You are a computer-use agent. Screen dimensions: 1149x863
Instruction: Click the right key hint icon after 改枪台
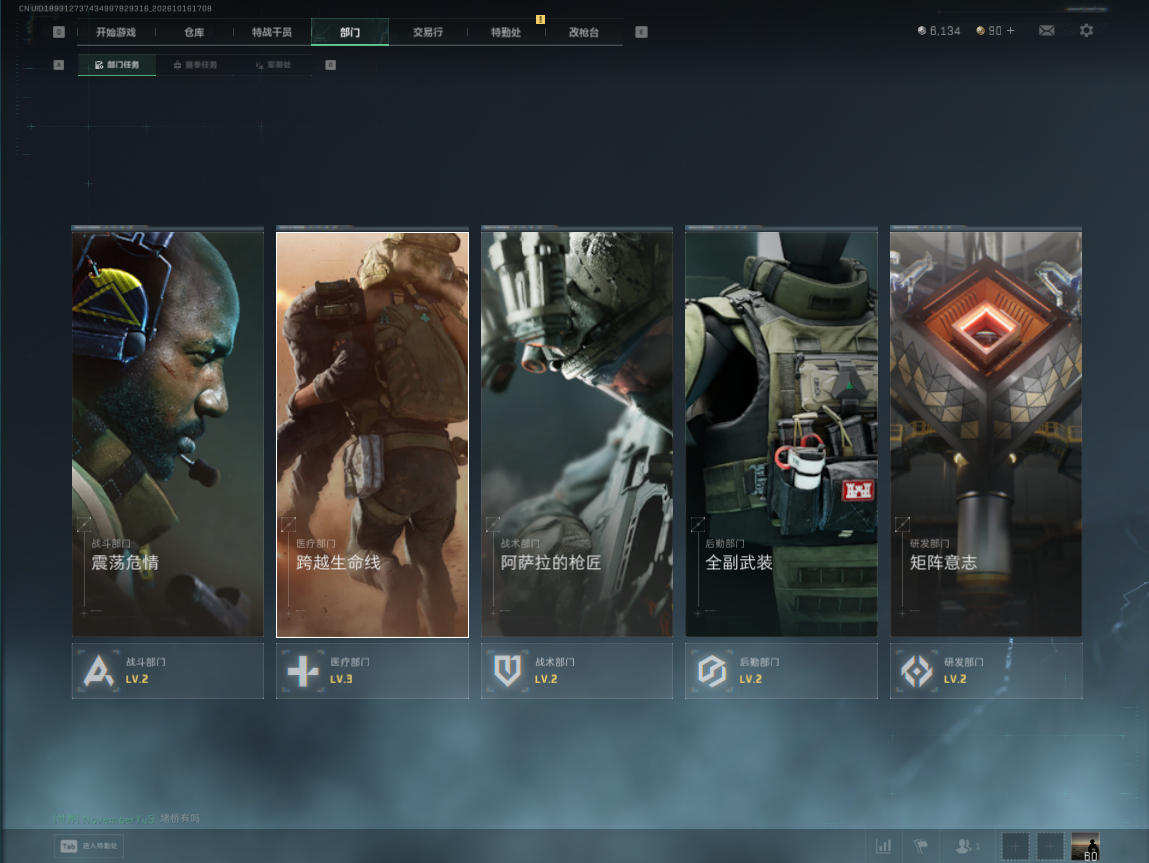coord(641,32)
